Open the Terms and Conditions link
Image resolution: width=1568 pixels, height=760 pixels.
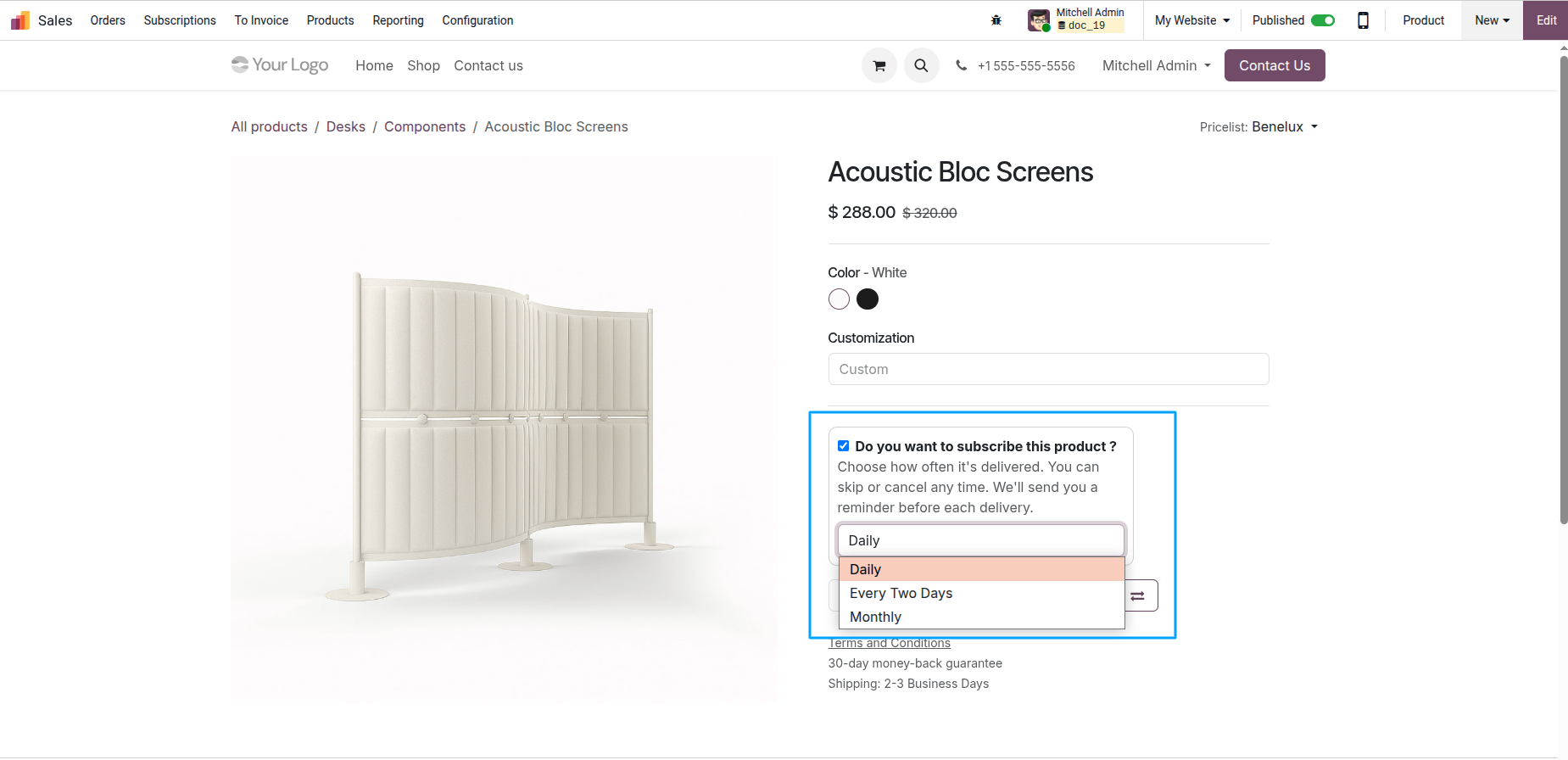890,643
